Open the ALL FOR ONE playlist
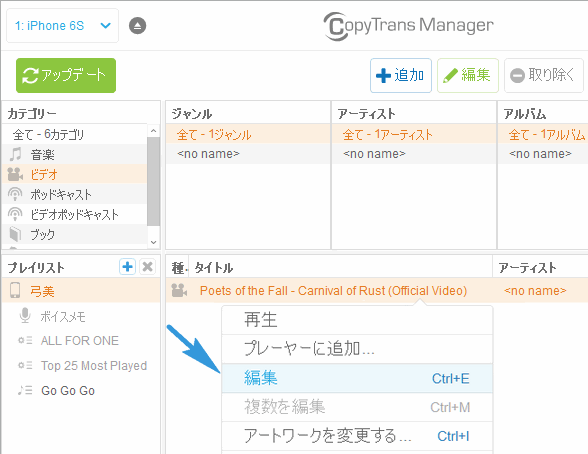This screenshot has width=588, height=454. [x=81, y=340]
